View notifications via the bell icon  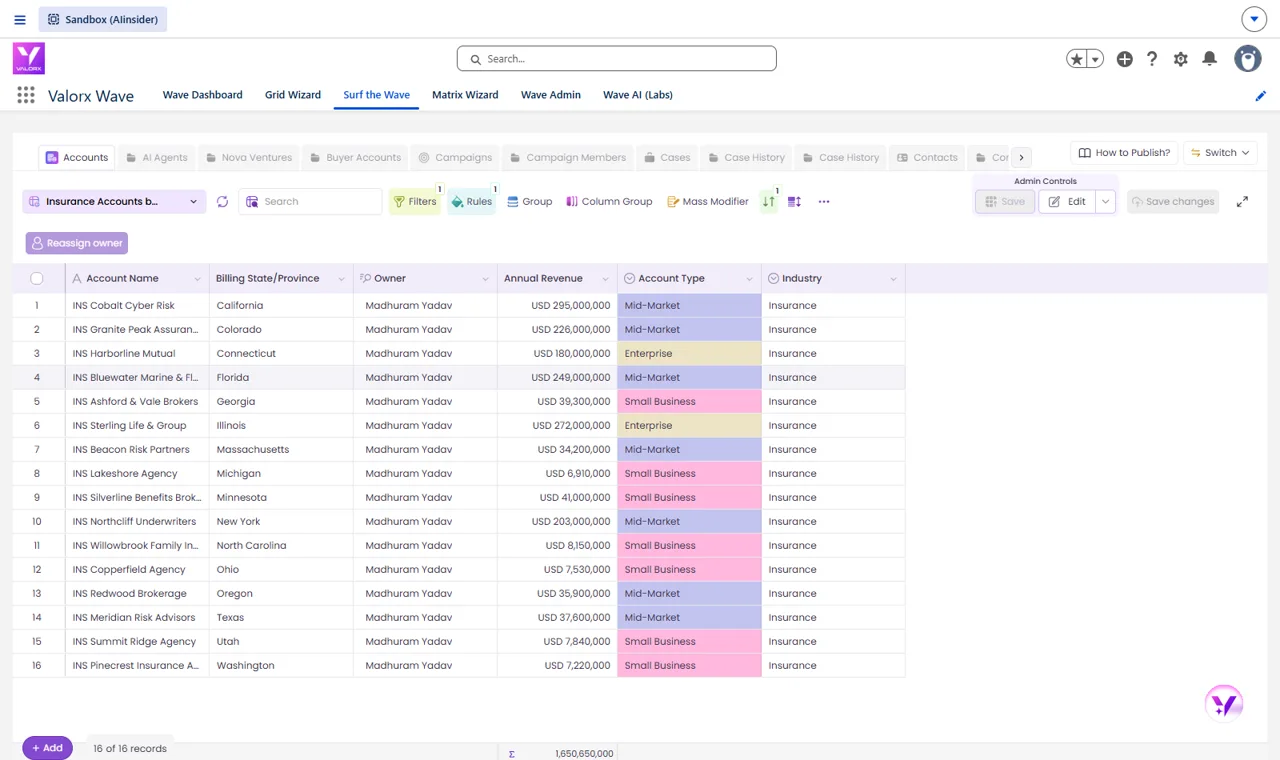tap(1210, 59)
